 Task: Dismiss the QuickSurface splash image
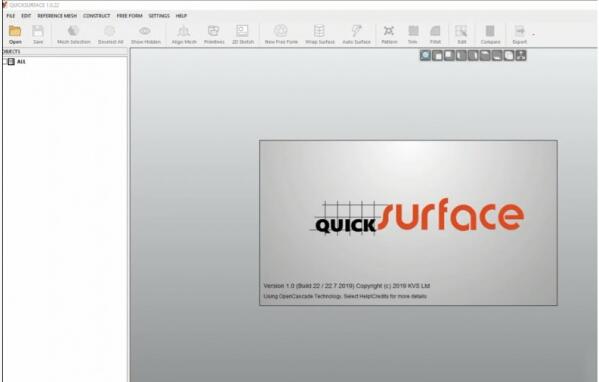click(408, 223)
